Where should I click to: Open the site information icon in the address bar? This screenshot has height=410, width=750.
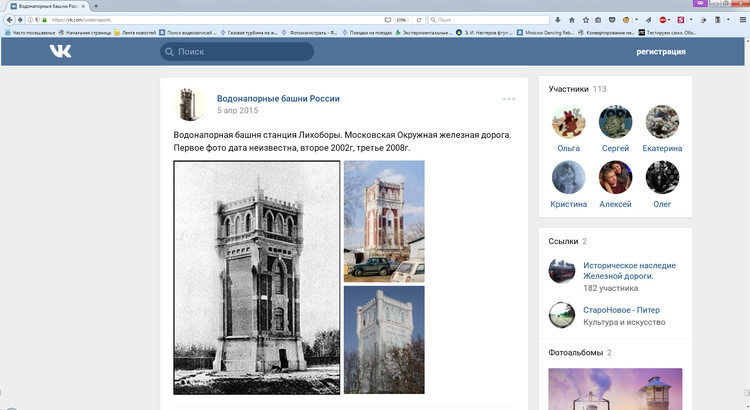tap(30, 20)
